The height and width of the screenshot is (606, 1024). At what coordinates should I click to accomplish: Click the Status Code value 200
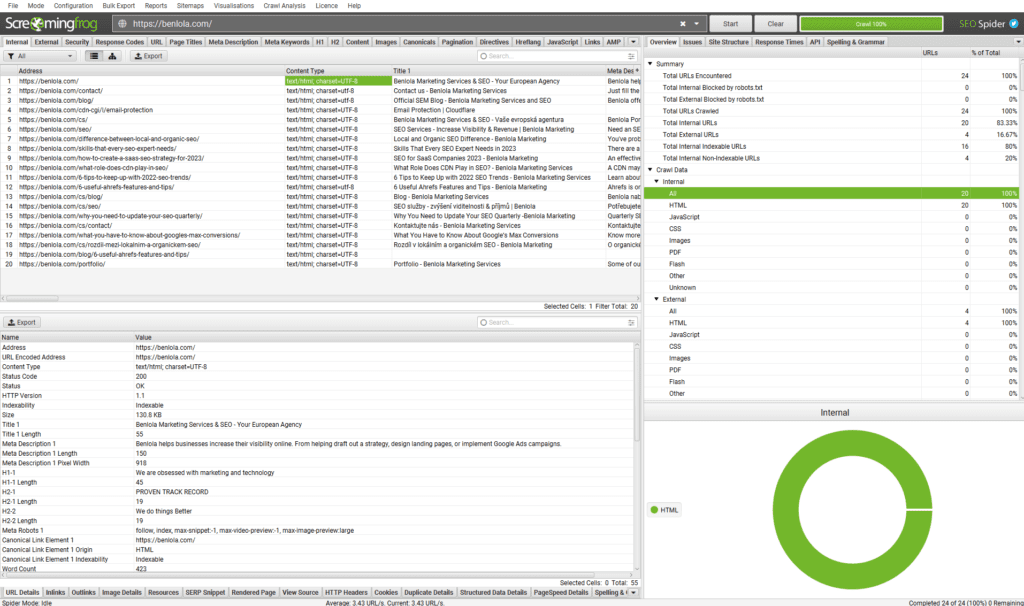[x=141, y=376]
